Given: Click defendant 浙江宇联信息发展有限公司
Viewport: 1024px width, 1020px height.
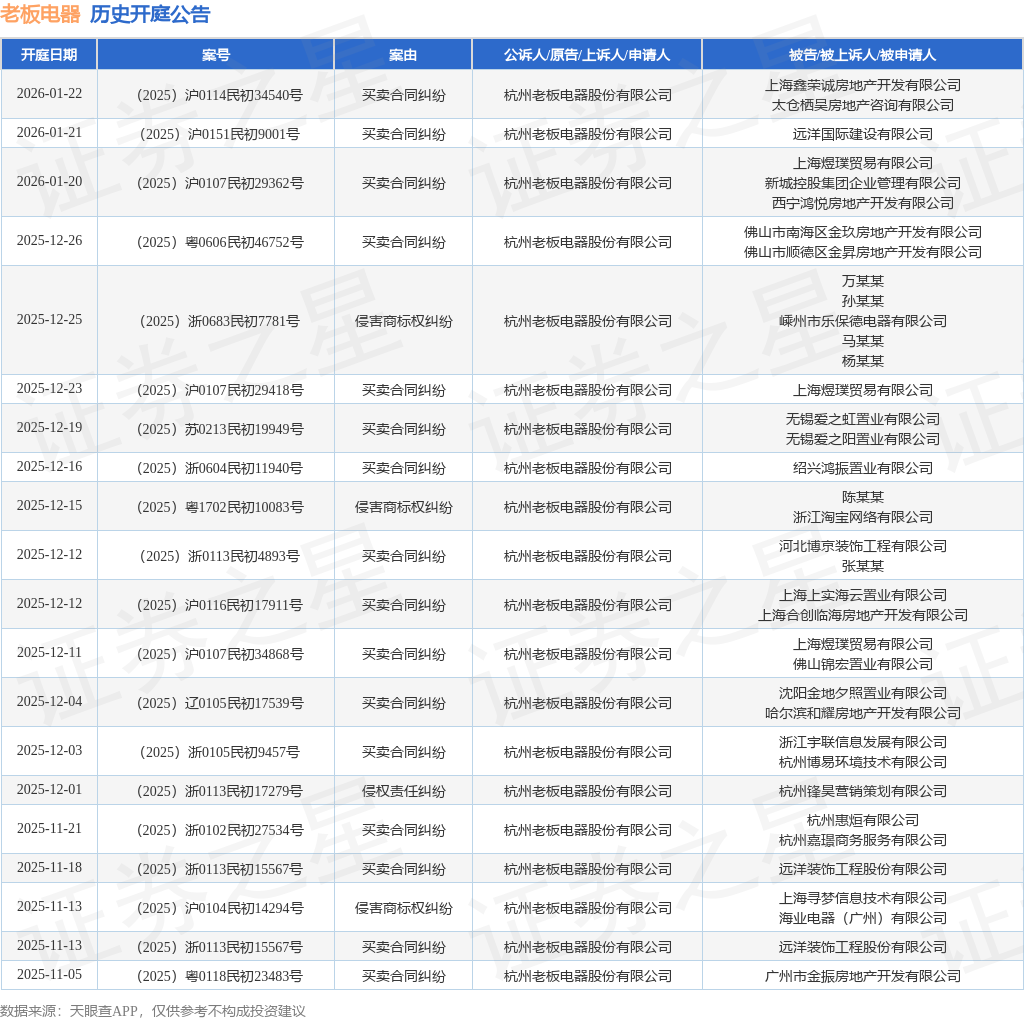Looking at the screenshot, I should pos(863,742).
